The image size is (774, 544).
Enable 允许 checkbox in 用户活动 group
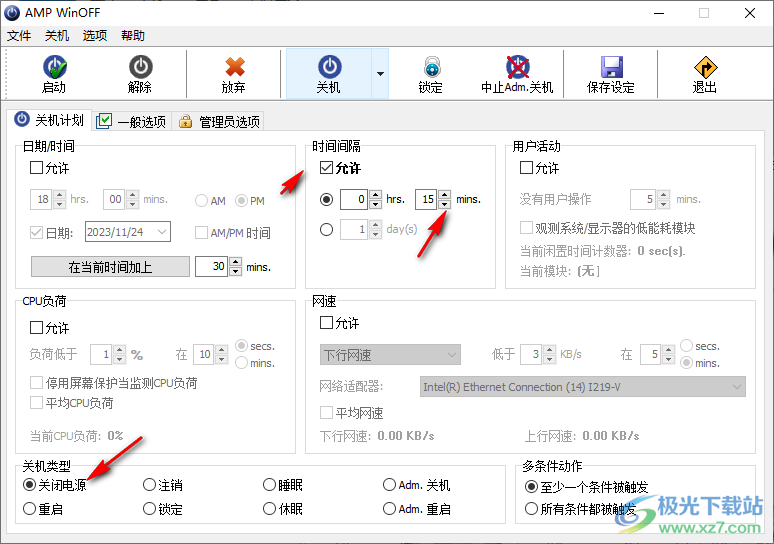pyautogui.click(x=527, y=168)
